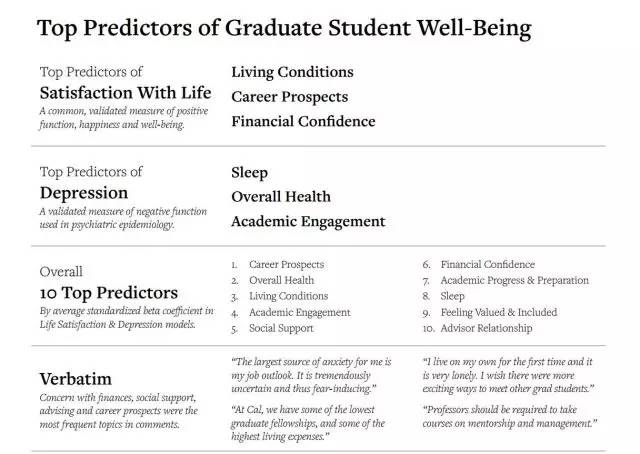Click the quote about Cal graduate fellowships
The width and height of the screenshot is (640, 454).
(309, 423)
